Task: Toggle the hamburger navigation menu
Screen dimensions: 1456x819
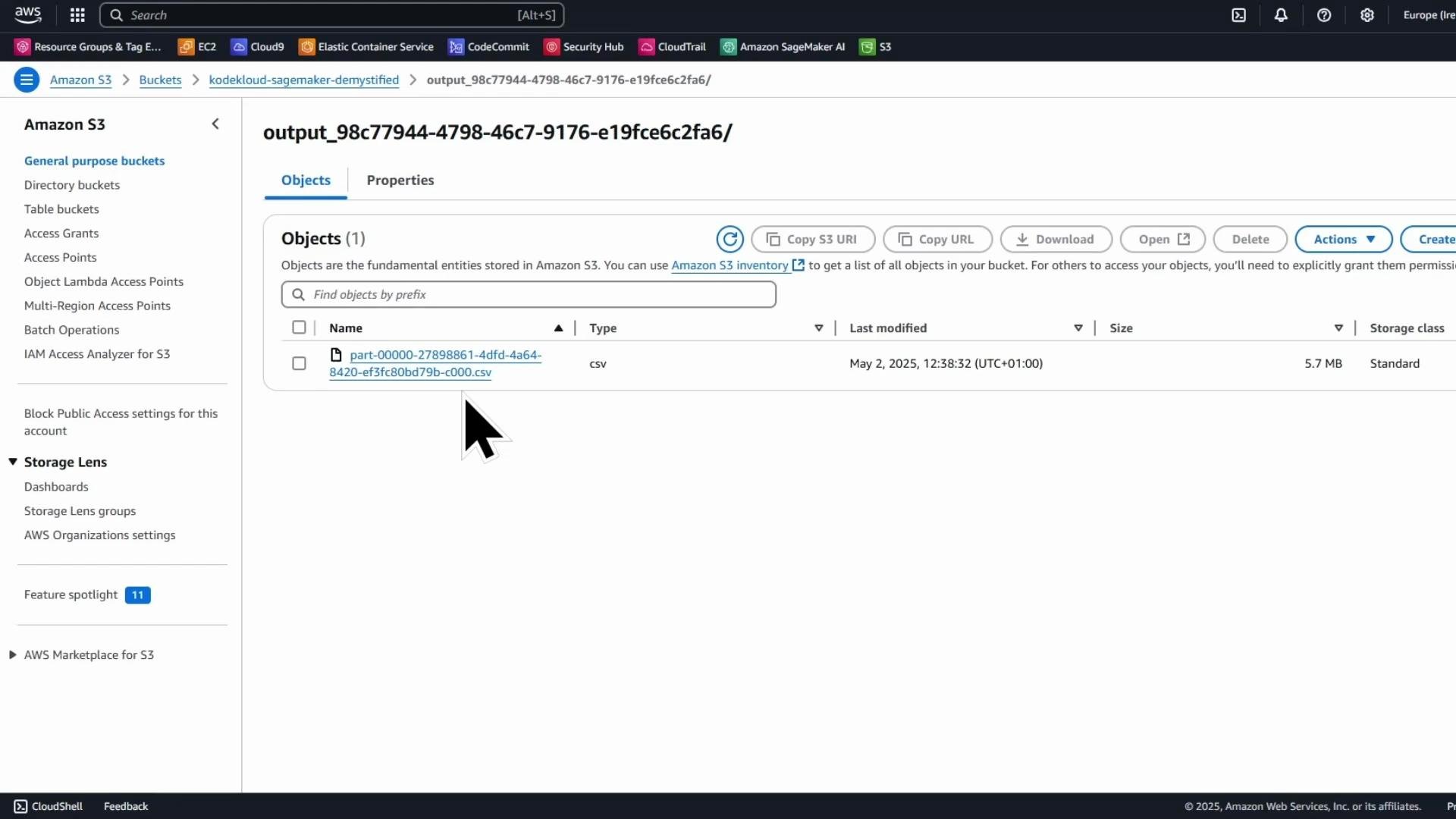Action: [x=27, y=80]
